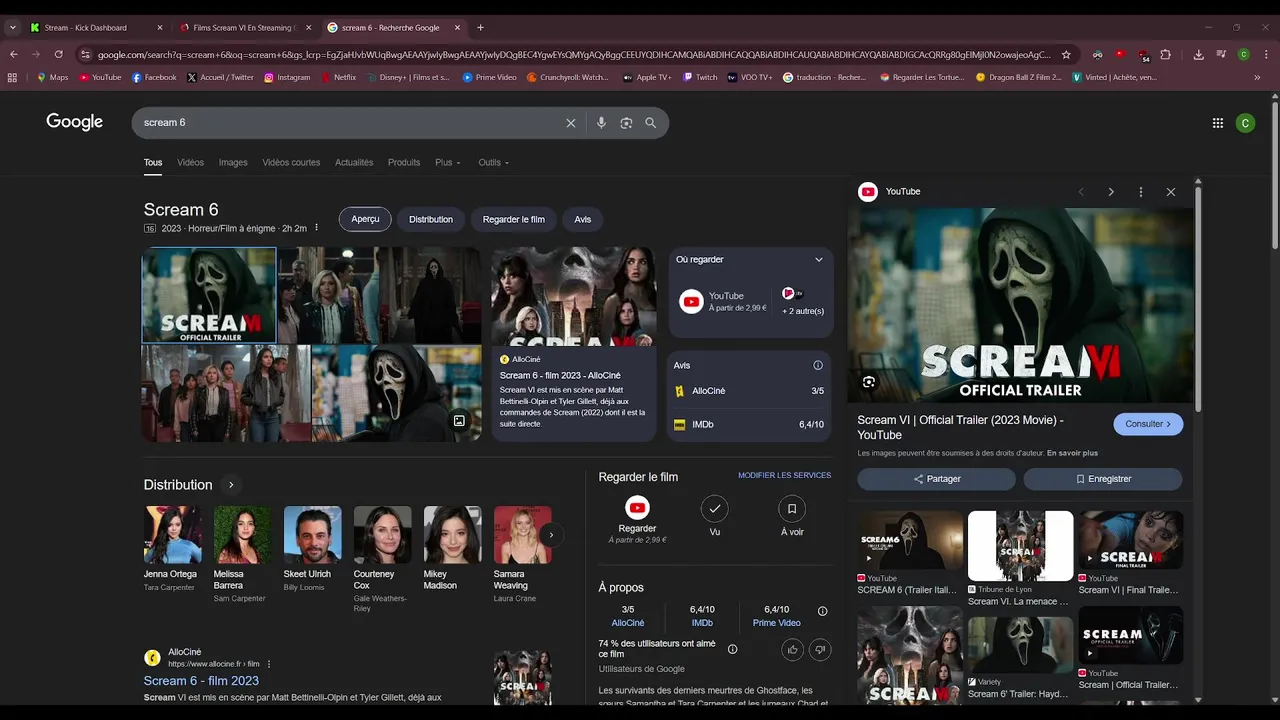Select the Distribution chip
This screenshot has width=1280, height=720.
point(431,219)
